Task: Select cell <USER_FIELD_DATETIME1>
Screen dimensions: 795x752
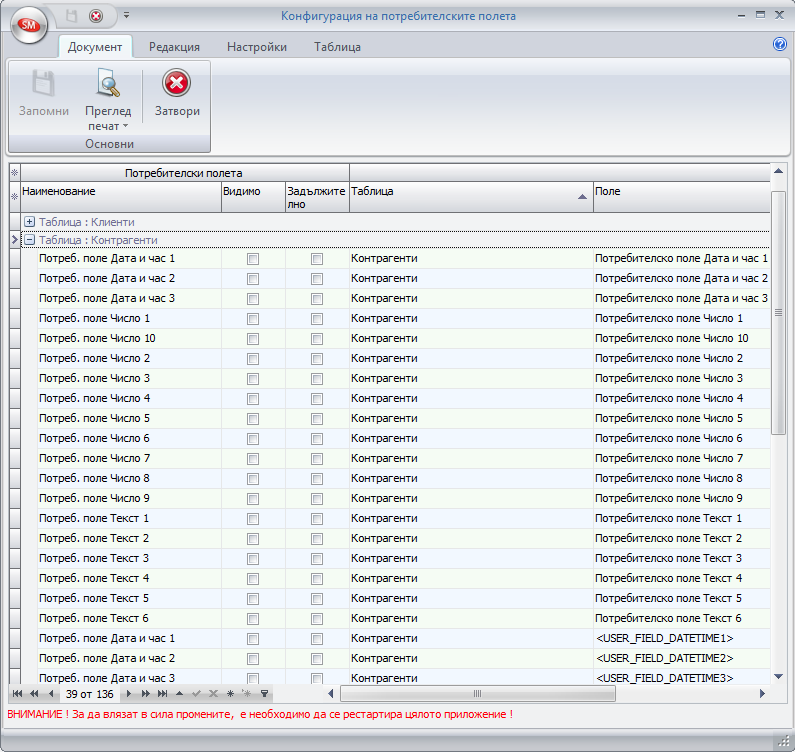Action: (681, 638)
